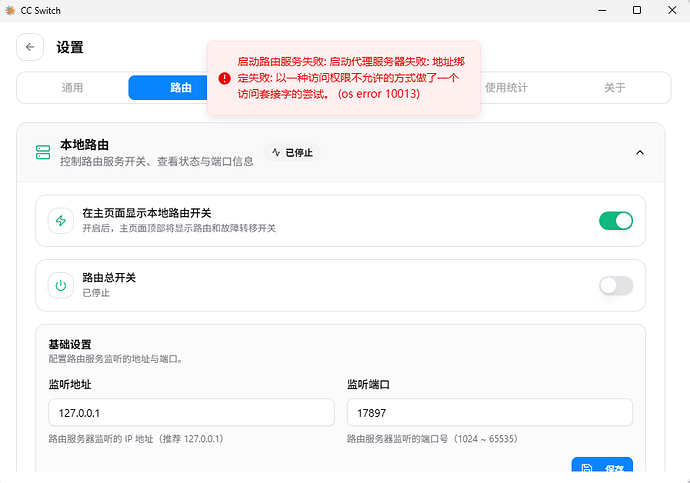Switch to the 使用统计 tab
The image size is (690, 483).
click(506, 88)
